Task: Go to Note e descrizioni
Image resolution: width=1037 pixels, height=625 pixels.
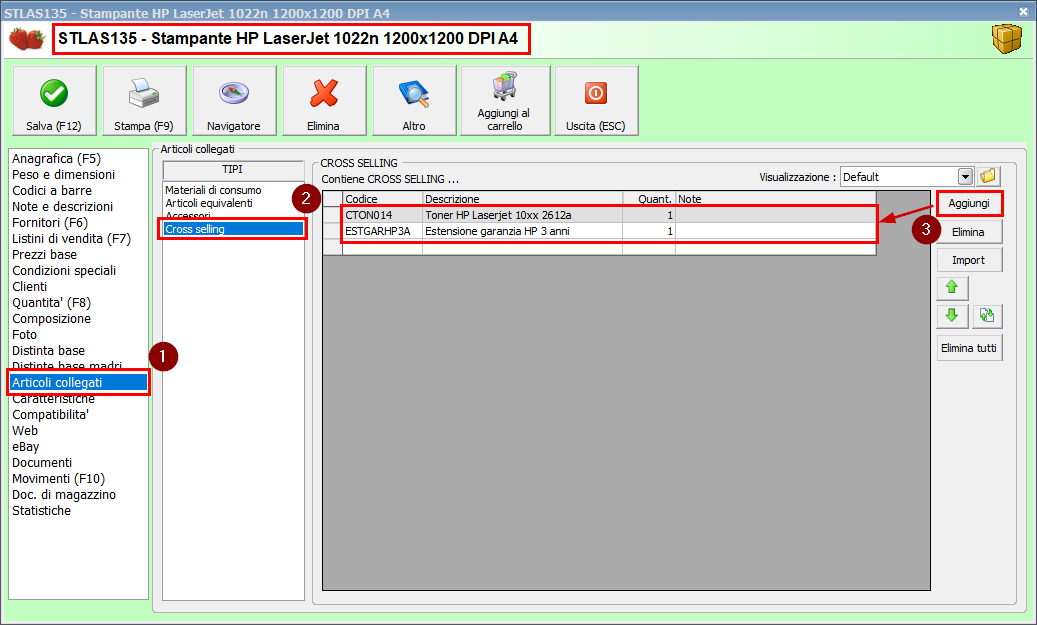Action: [x=63, y=206]
